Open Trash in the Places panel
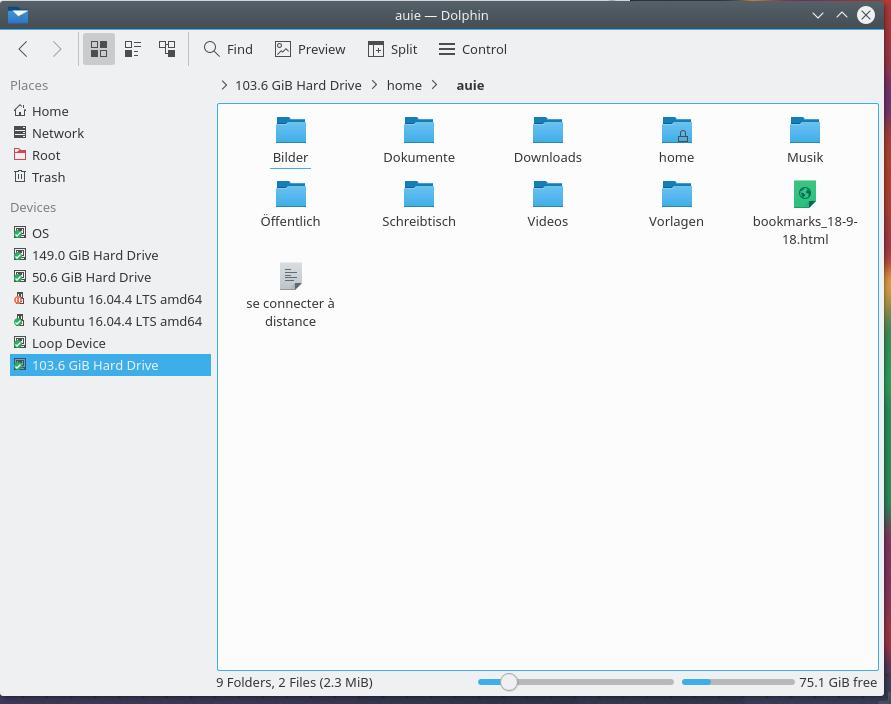This screenshot has height=704, width=891. (x=48, y=177)
